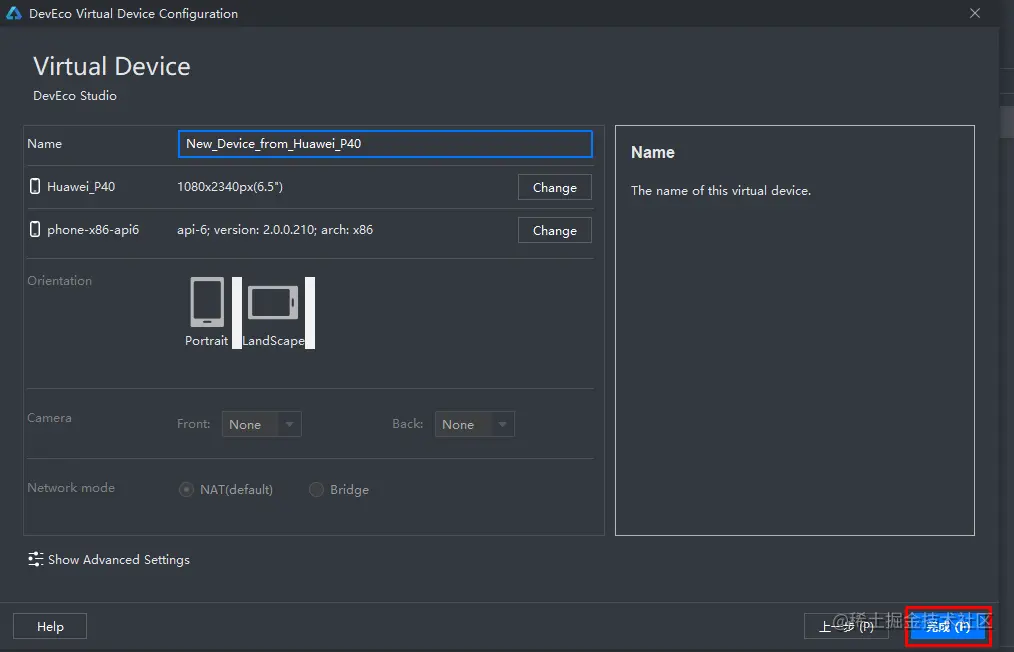Click the api-6 version 2.0.0.210 text
The width and height of the screenshot is (1014, 652).
(x=275, y=230)
